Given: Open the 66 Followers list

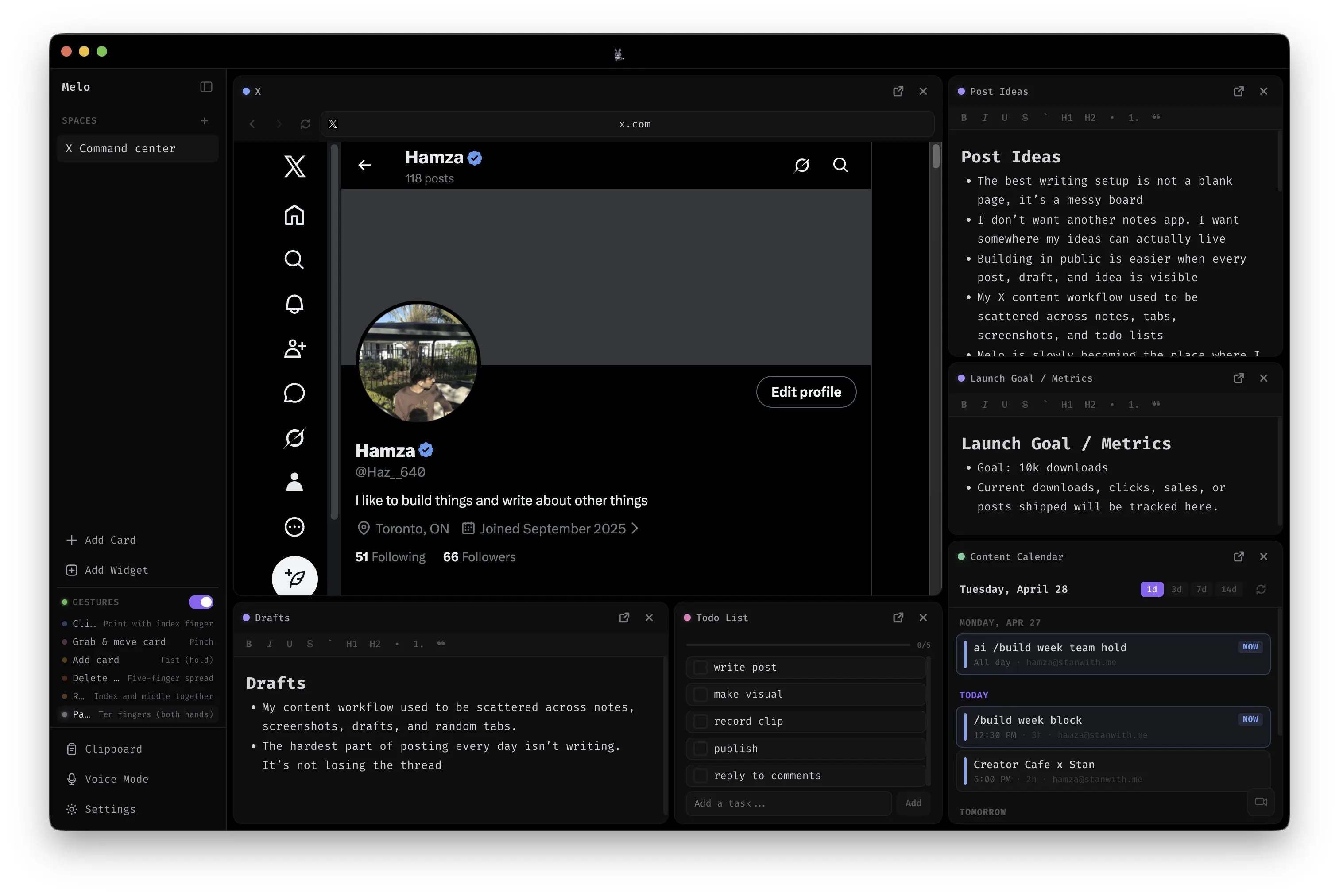Looking at the screenshot, I should (x=479, y=557).
